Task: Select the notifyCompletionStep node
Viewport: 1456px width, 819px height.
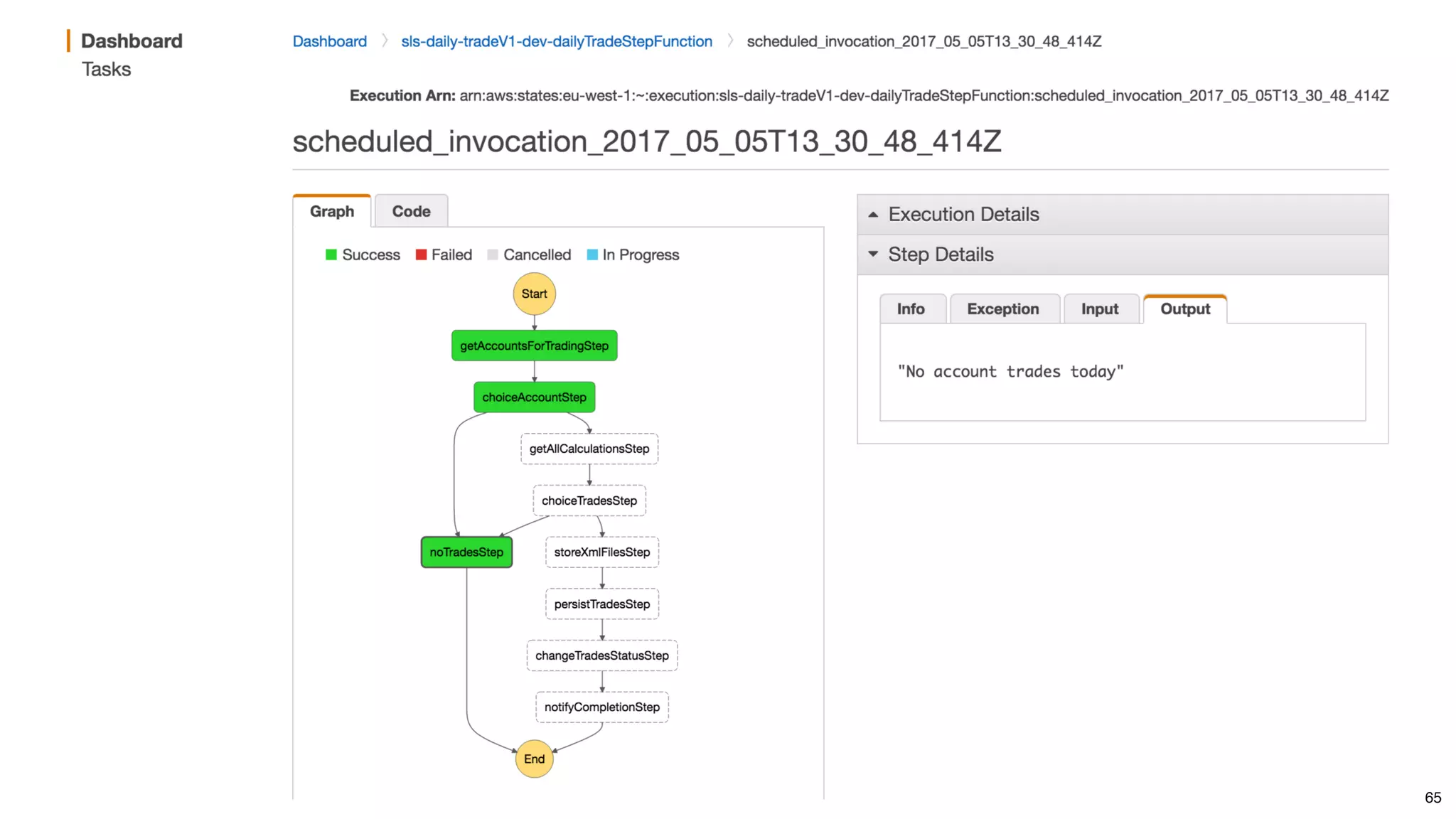Action: (601, 707)
